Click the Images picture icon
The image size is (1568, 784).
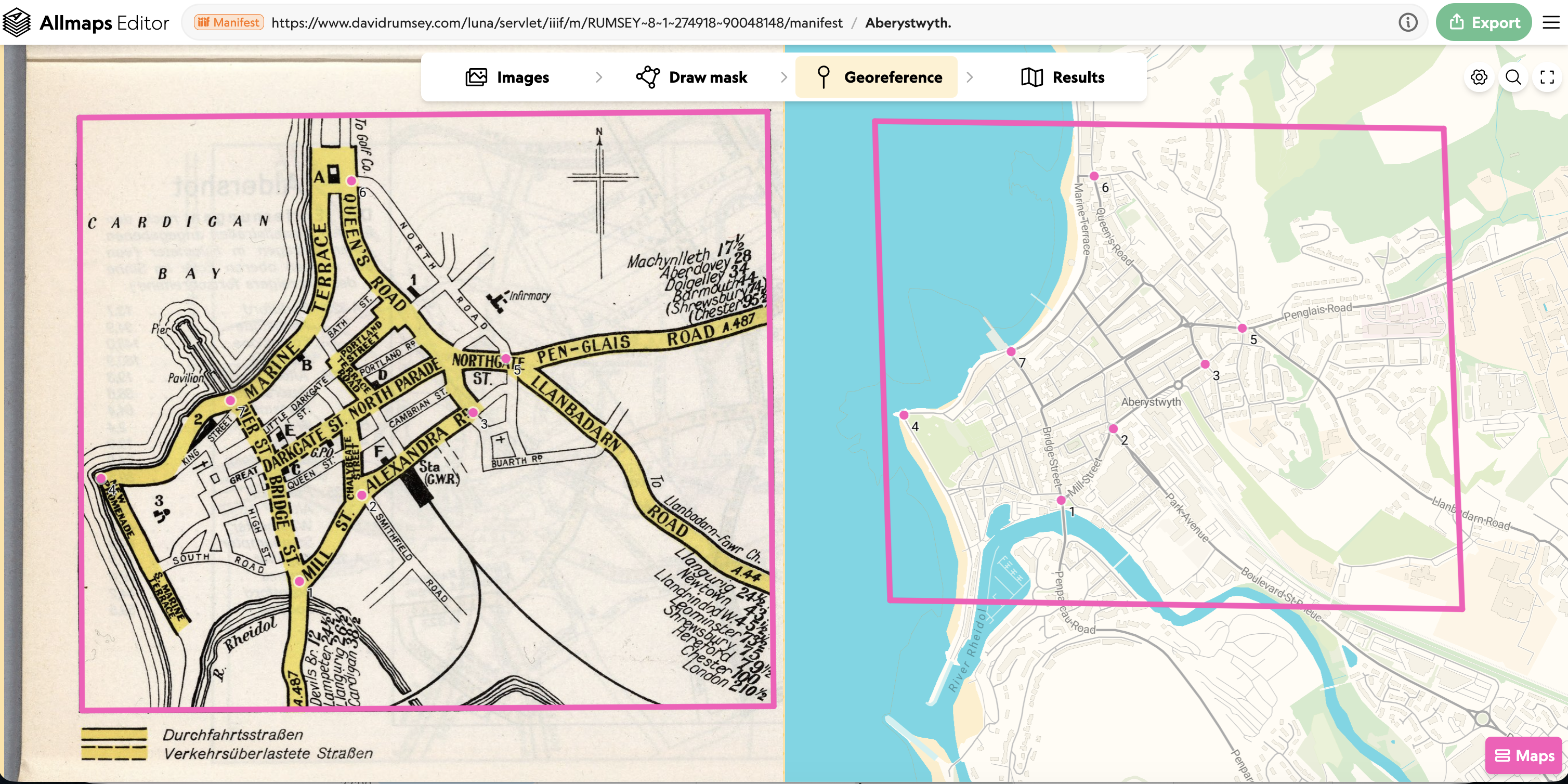pyautogui.click(x=476, y=77)
